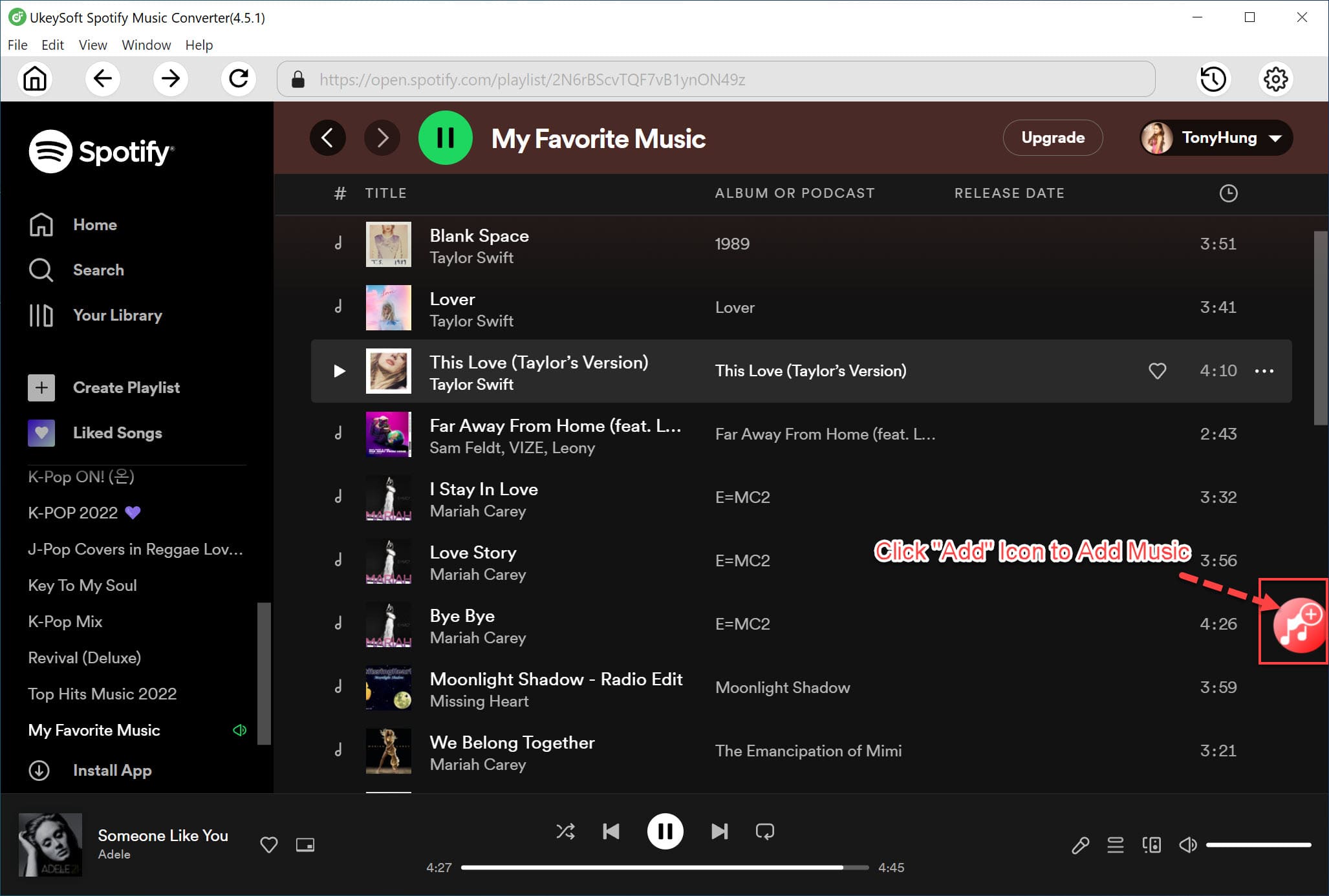Toggle heart icon on This Love
The image size is (1329, 896).
click(1157, 371)
